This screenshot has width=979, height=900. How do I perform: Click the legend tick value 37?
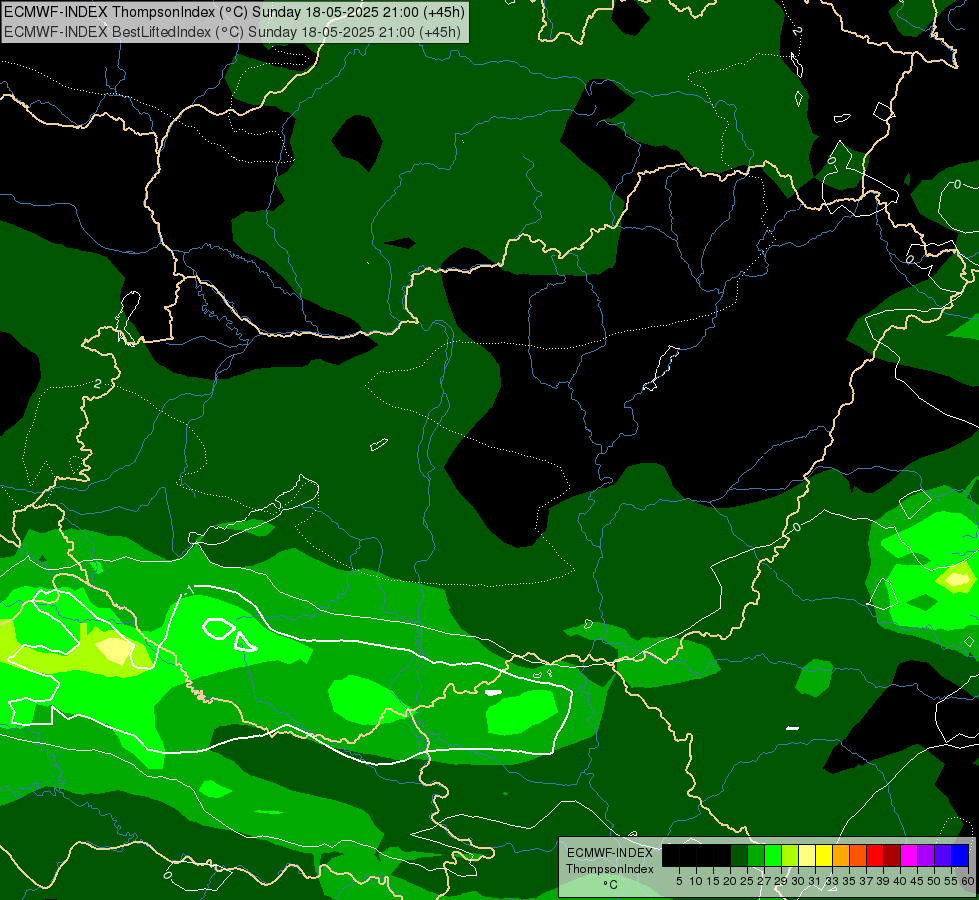pyautogui.click(x=866, y=881)
